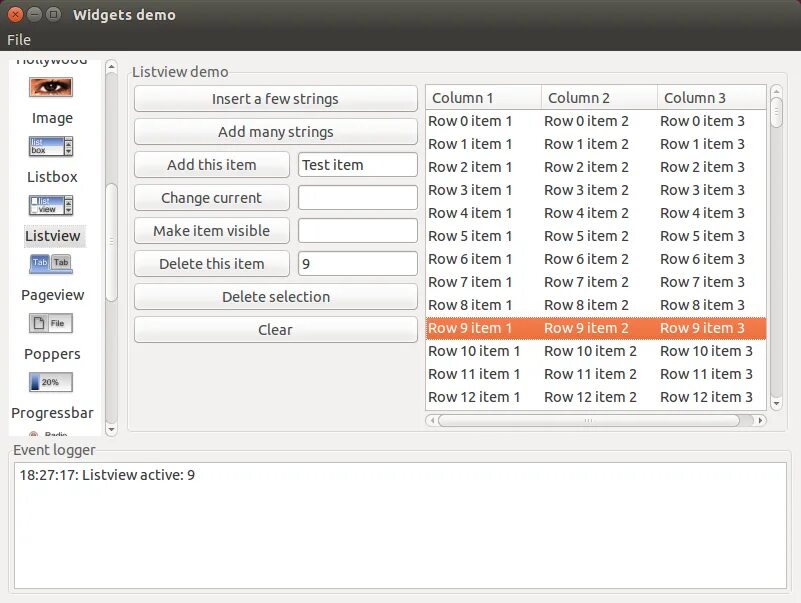The width and height of the screenshot is (801, 603).
Task: Select Row 1 item 2
Action: [x=586, y=144]
